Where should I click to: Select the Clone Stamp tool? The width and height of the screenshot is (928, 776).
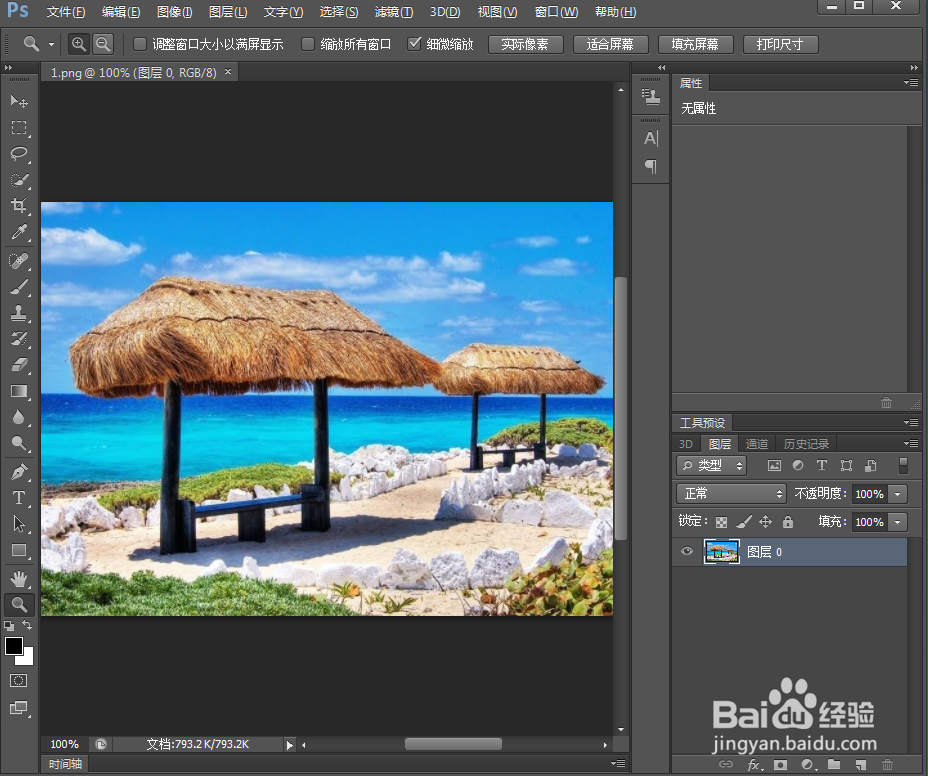click(19, 313)
